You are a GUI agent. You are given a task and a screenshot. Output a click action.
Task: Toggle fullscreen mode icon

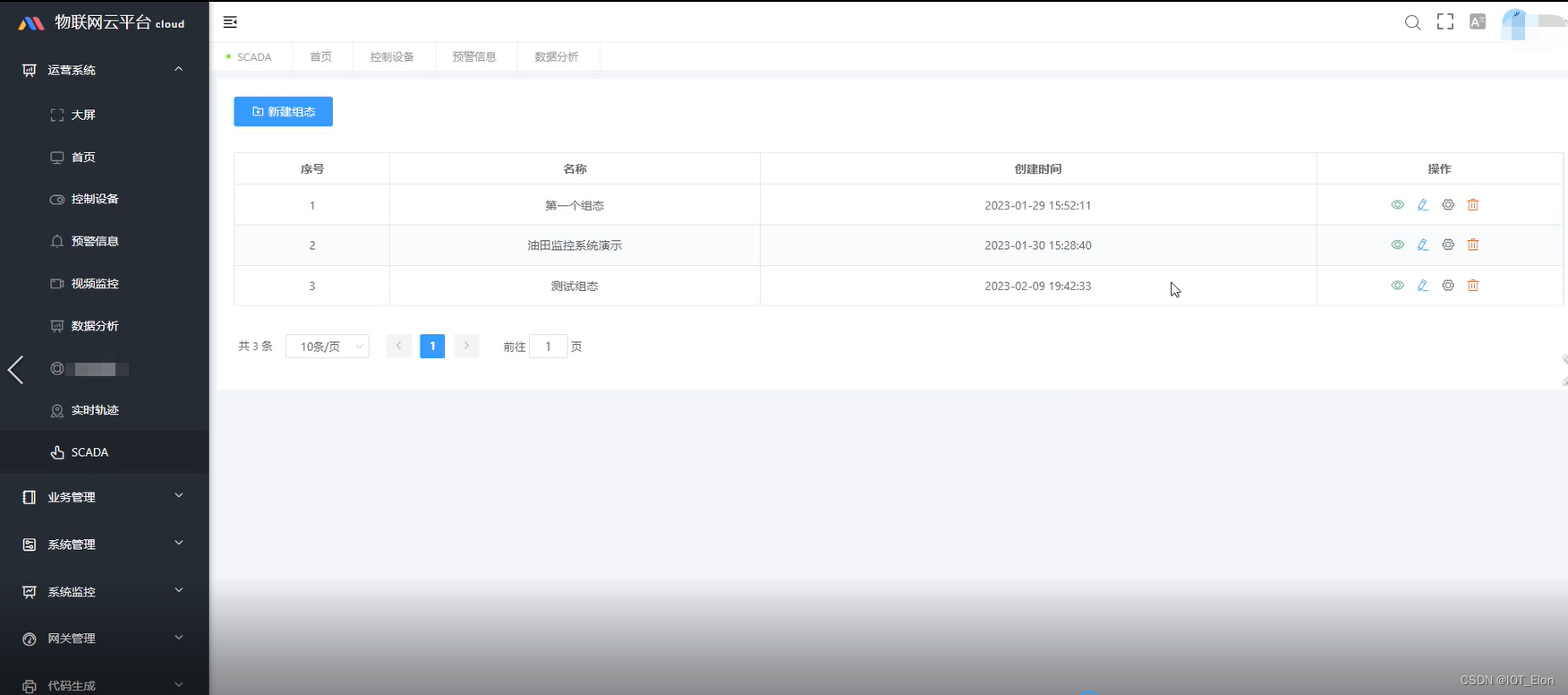pos(1445,22)
